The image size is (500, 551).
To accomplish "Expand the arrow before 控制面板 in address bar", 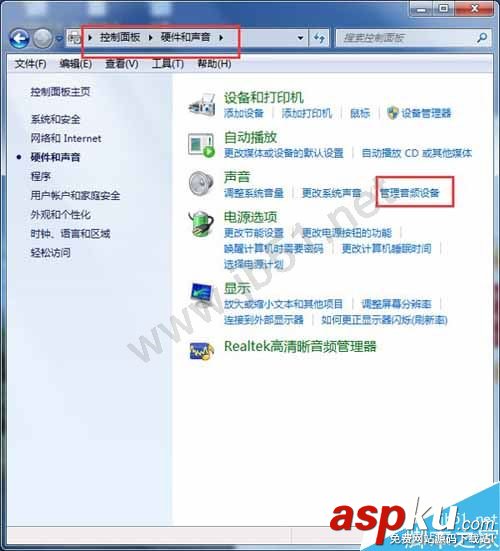I will coord(90,38).
